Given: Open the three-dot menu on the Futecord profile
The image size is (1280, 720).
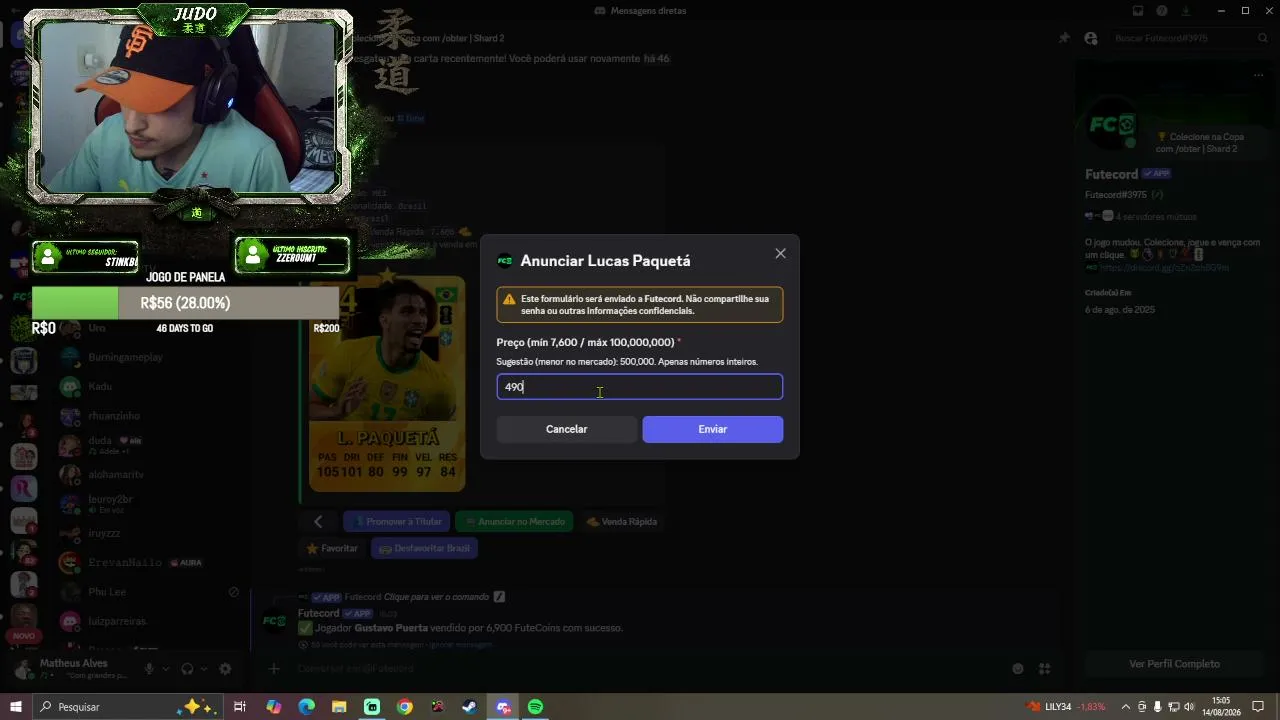Looking at the screenshot, I should pos(1258,75).
